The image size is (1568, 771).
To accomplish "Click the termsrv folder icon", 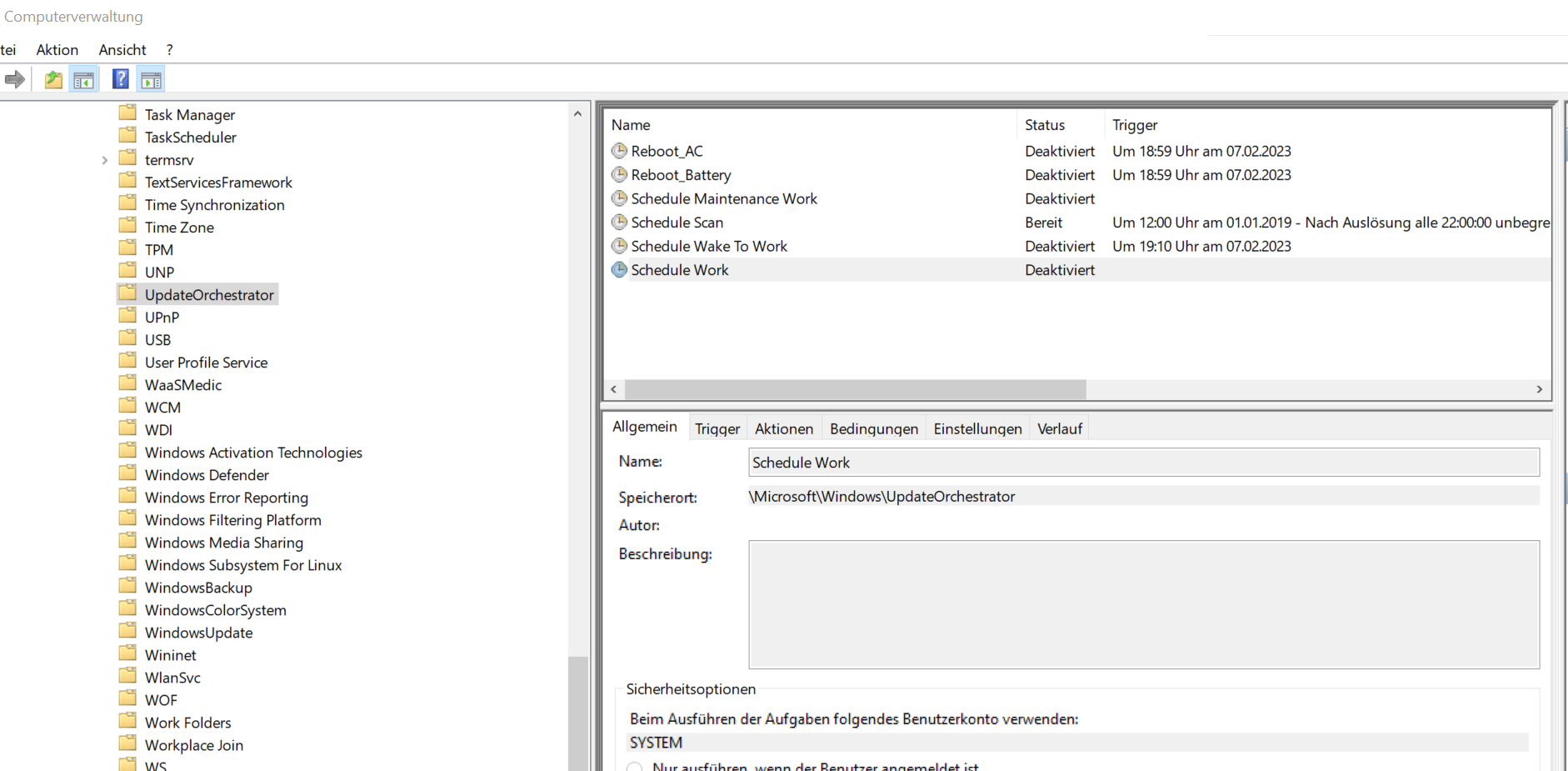I will [x=127, y=158].
